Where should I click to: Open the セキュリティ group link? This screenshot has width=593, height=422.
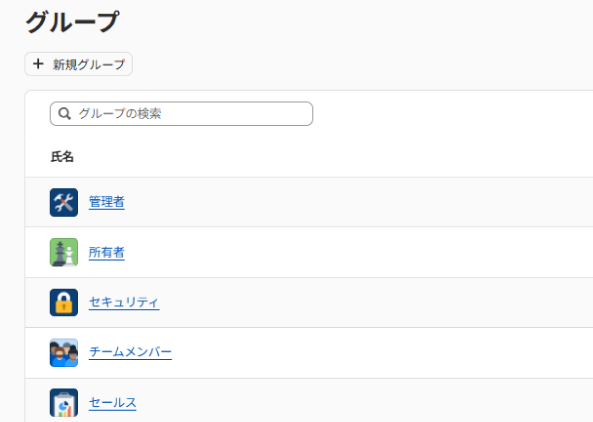[124, 302]
